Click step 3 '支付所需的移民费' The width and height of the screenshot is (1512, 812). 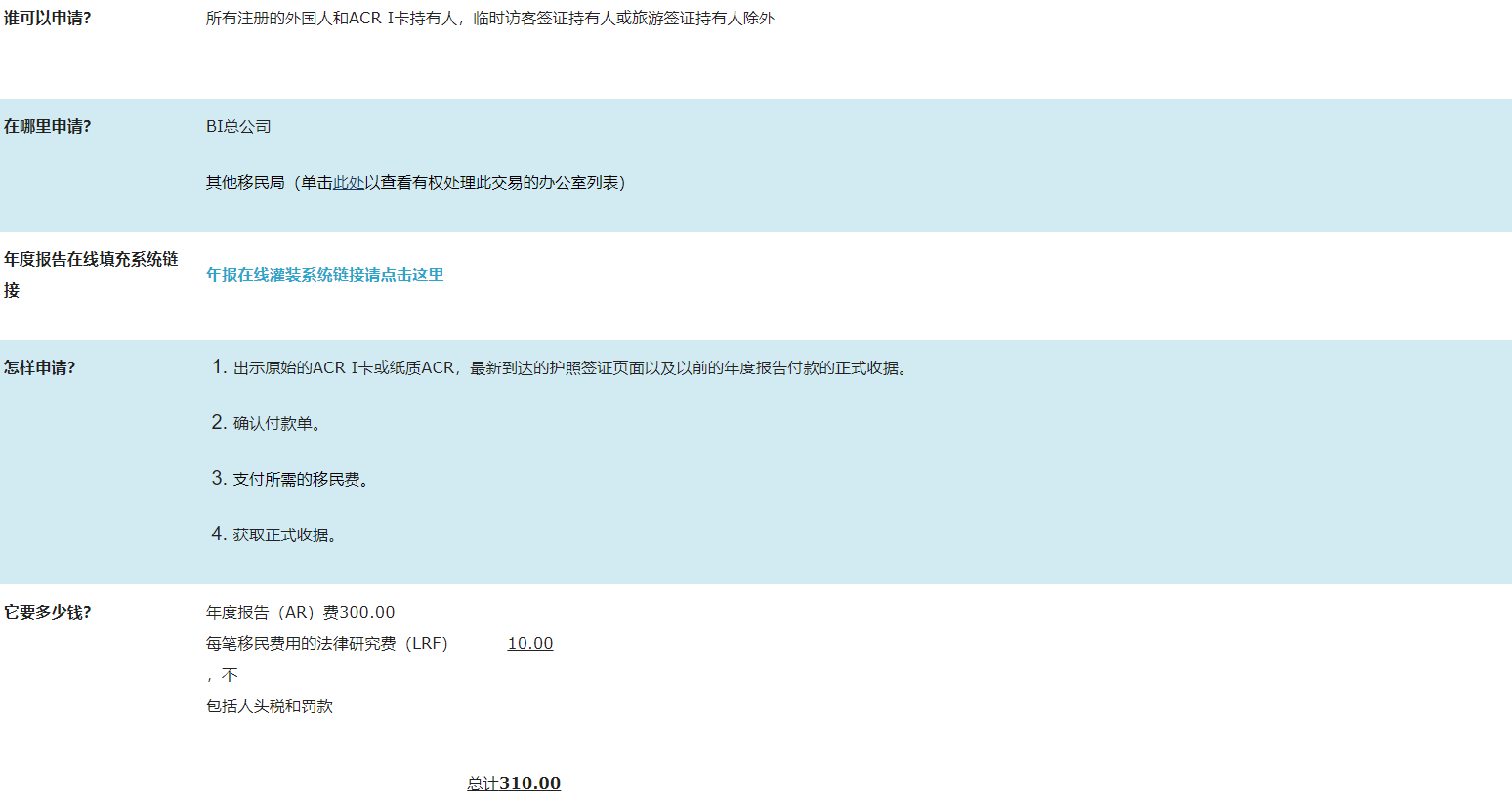coord(301,480)
